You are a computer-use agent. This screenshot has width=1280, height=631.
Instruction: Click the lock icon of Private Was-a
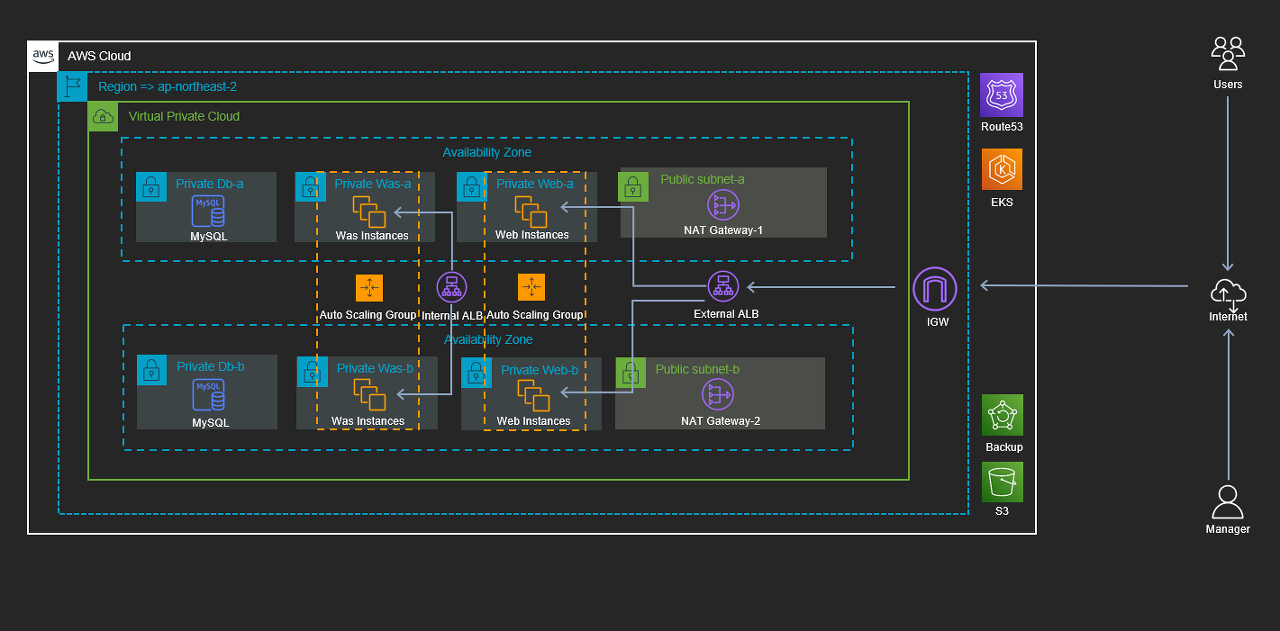[310, 187]
